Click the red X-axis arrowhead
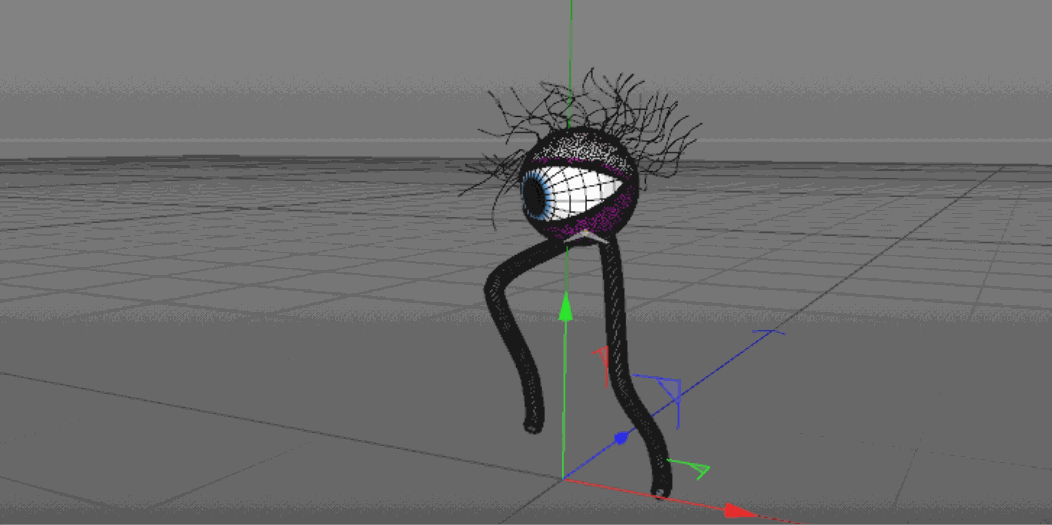This screenshot has height=525, width=1052. coord(740,511)
